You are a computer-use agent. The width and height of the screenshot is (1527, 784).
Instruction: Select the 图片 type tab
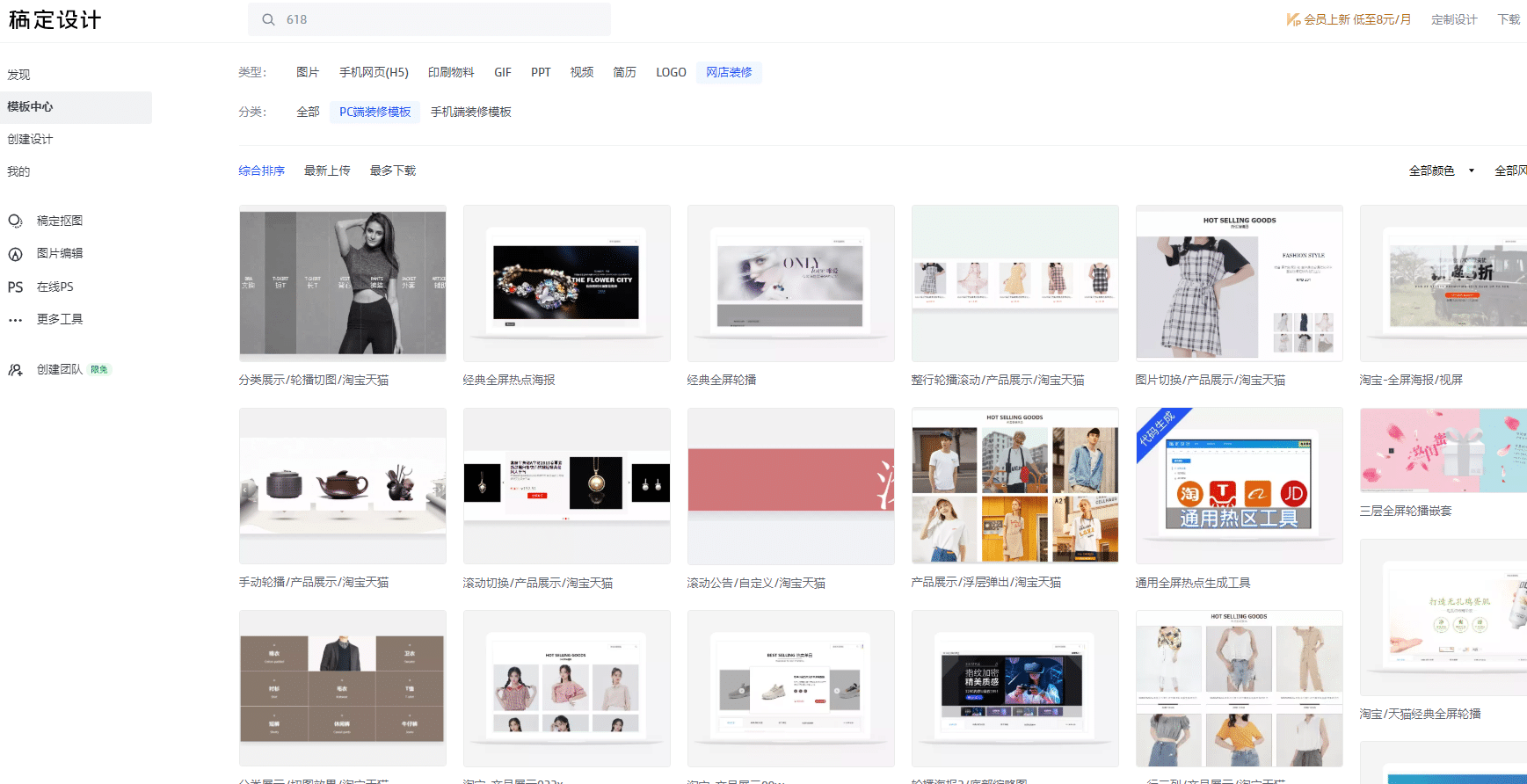tap(308, 72)
